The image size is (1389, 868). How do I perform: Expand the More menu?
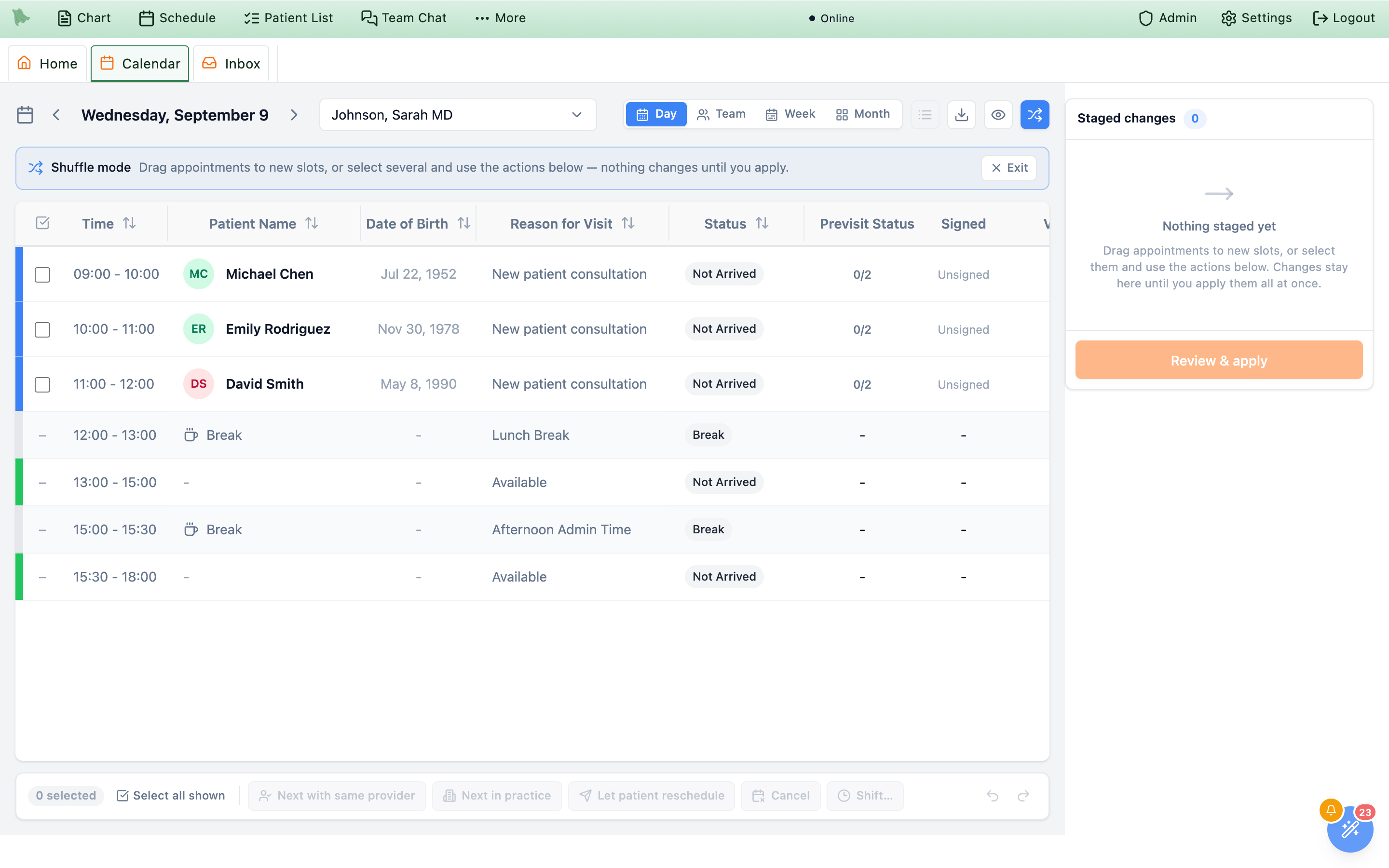point(500,18)
